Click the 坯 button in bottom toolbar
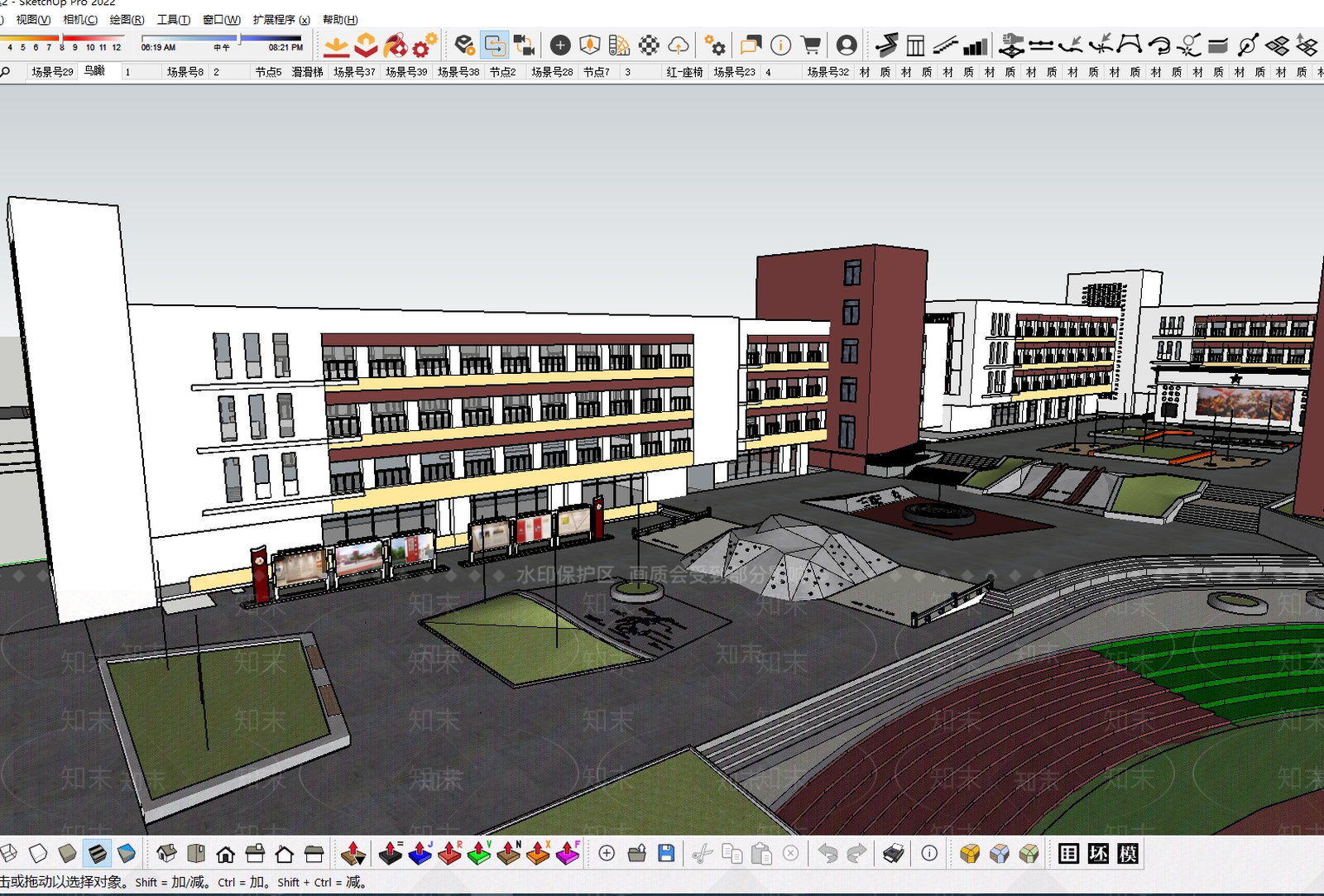The image size is (1324, 896). point(1098,853)
